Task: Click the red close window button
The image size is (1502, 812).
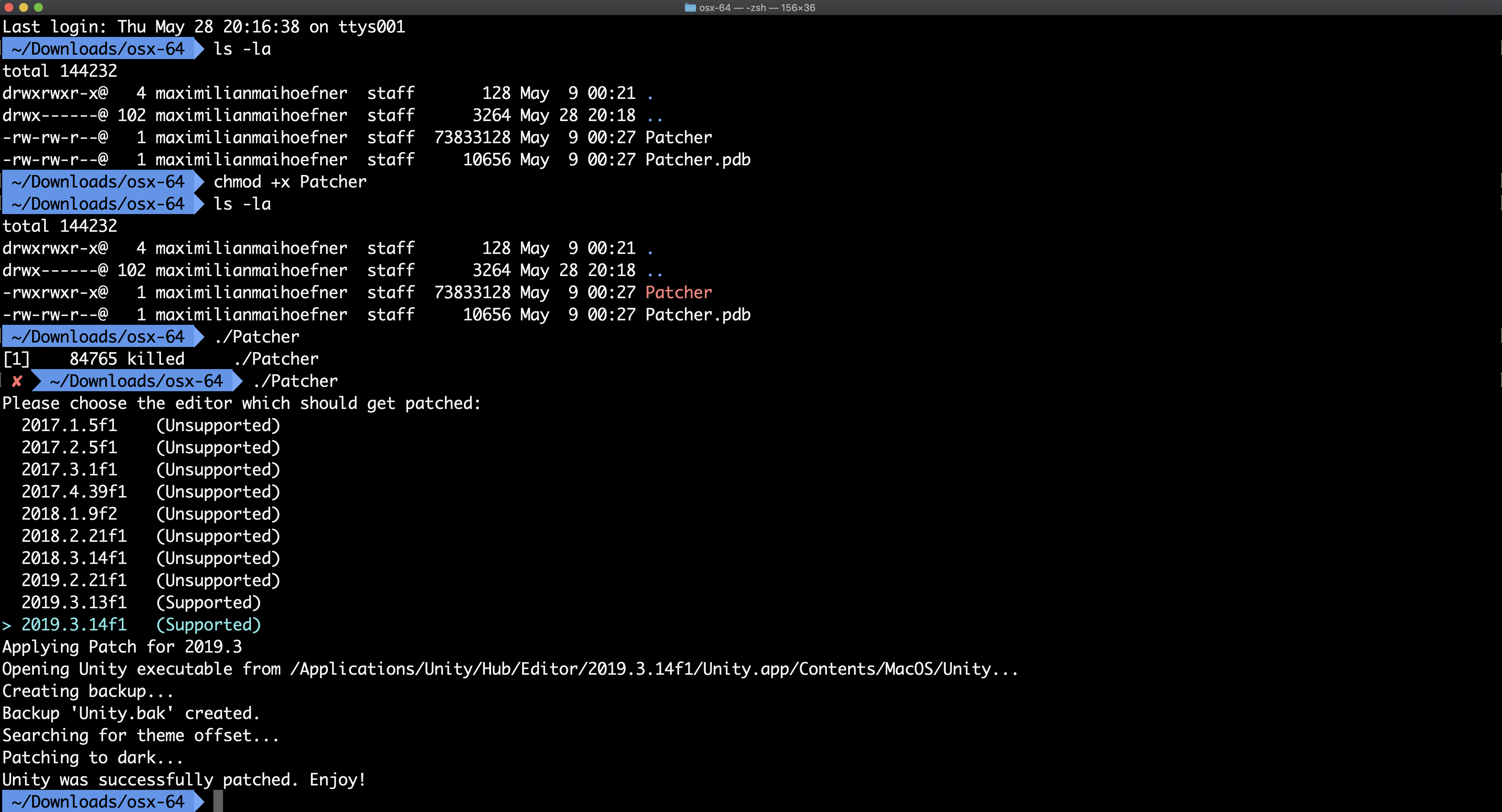Action: (8, 8)
